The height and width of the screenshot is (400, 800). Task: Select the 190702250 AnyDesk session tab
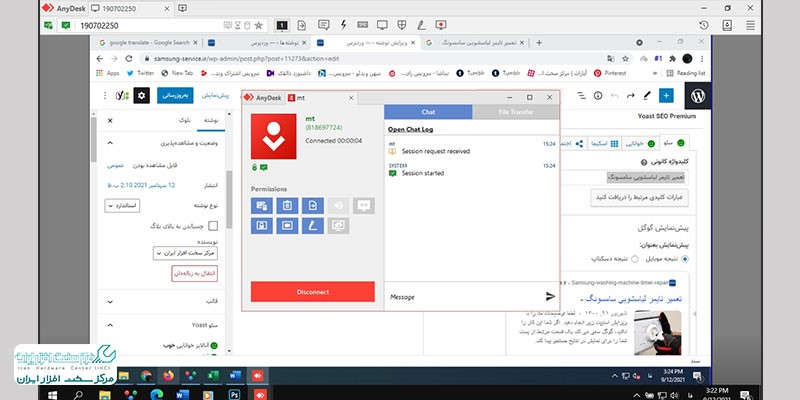(x=131, y=8)
